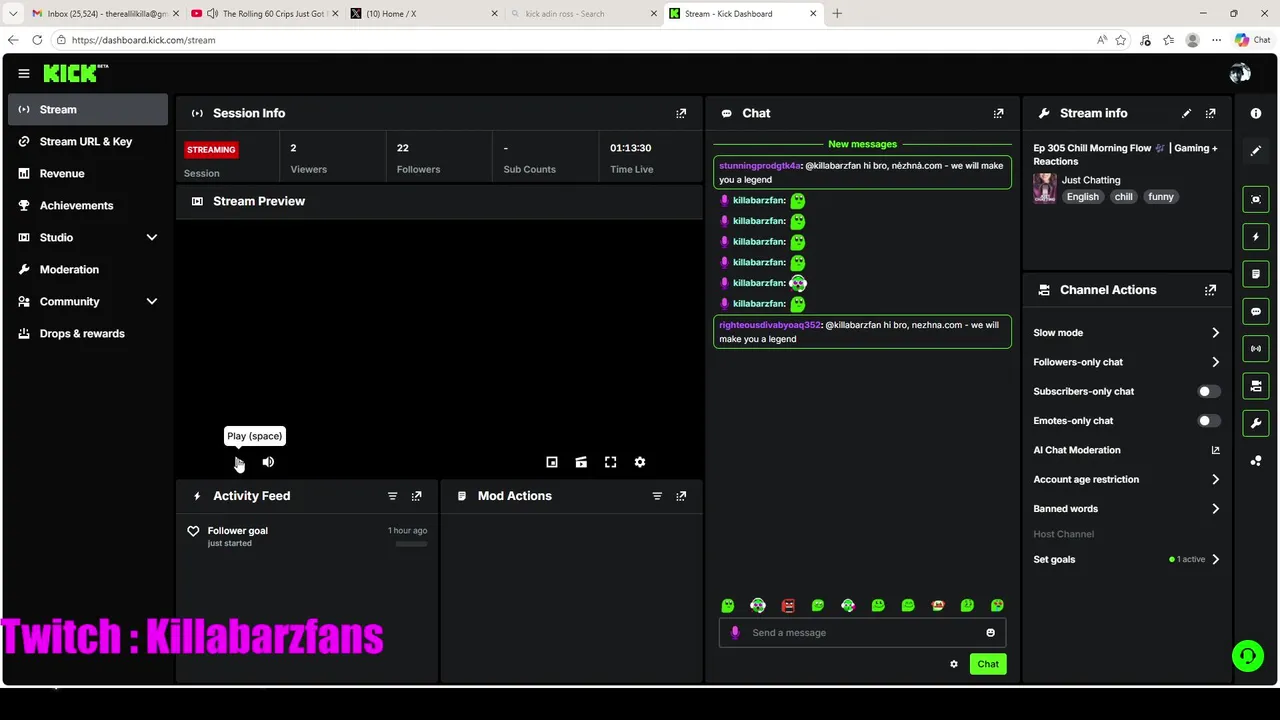Click the funny tag

pyautogui.click(x=1161, y=197)
